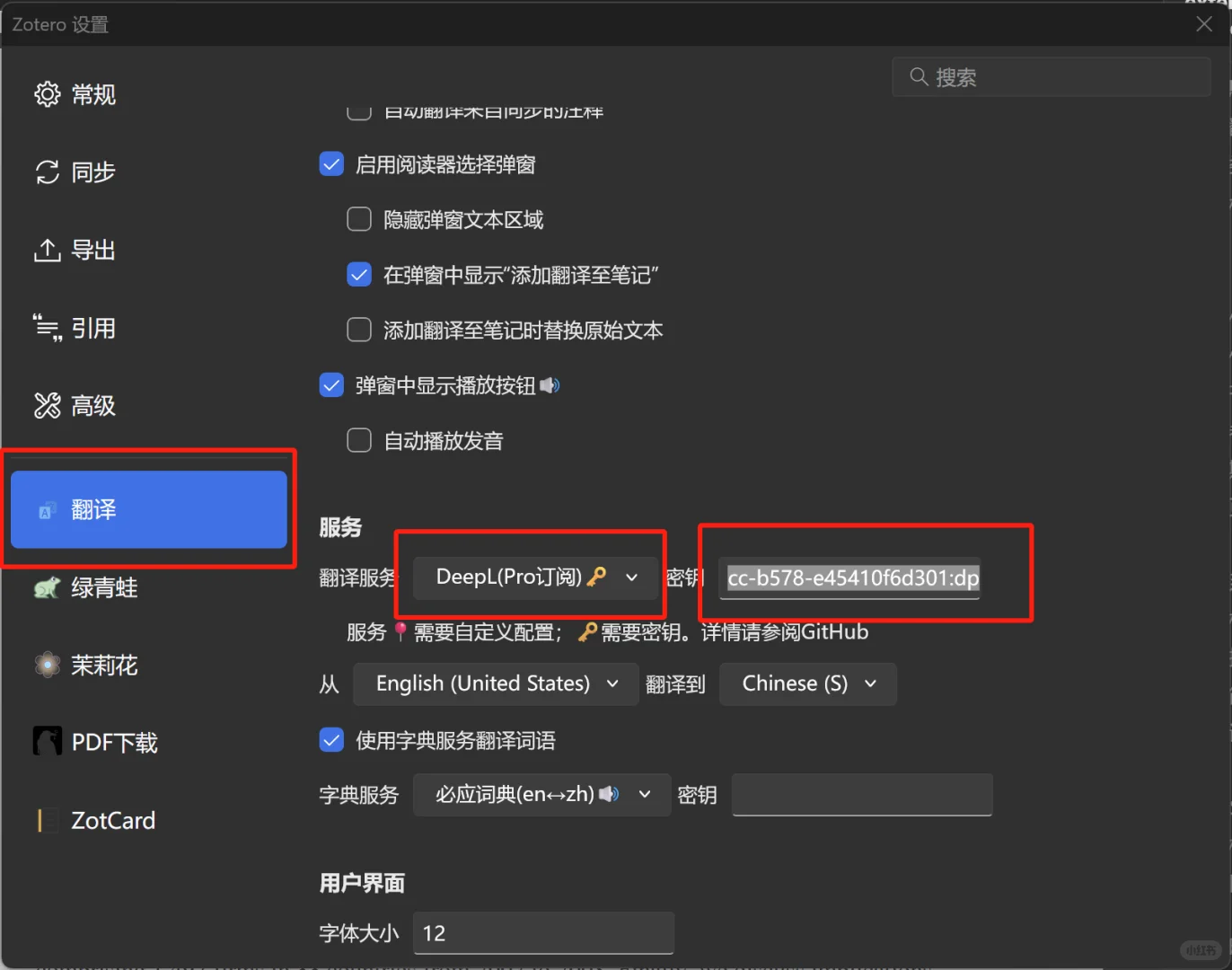The height and width of the screenshot is (970, 1232).
Task: Open the Chinese (S) target language dropdown
Action: pos(806,683)
